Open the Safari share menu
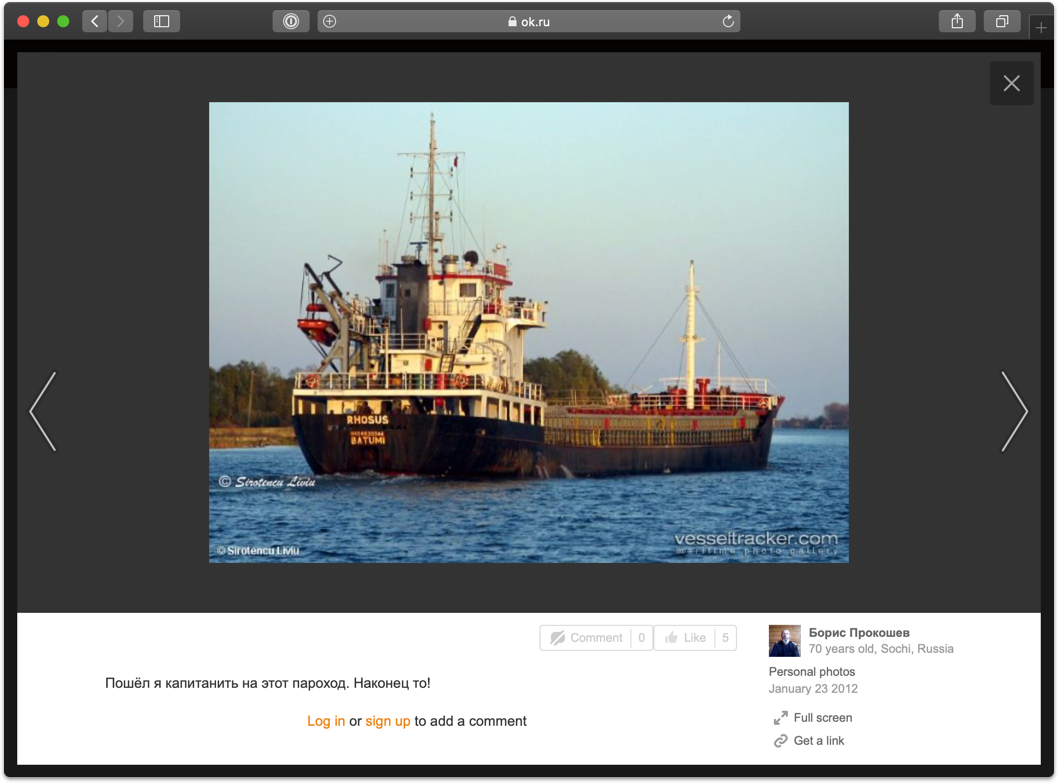 (x=957, y=21)
